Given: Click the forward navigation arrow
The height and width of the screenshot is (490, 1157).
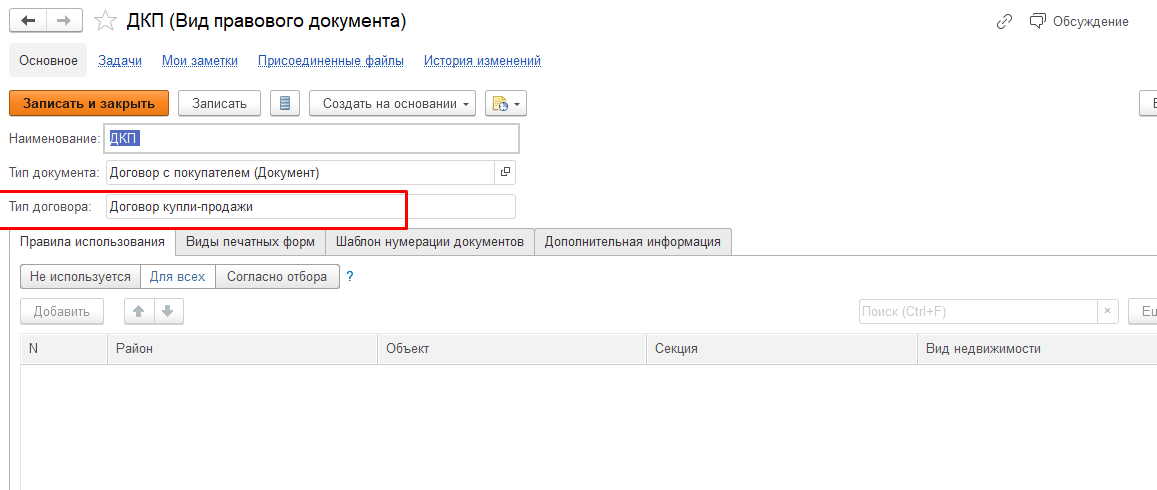Looking at the screenshot, I should pos(64,21).
